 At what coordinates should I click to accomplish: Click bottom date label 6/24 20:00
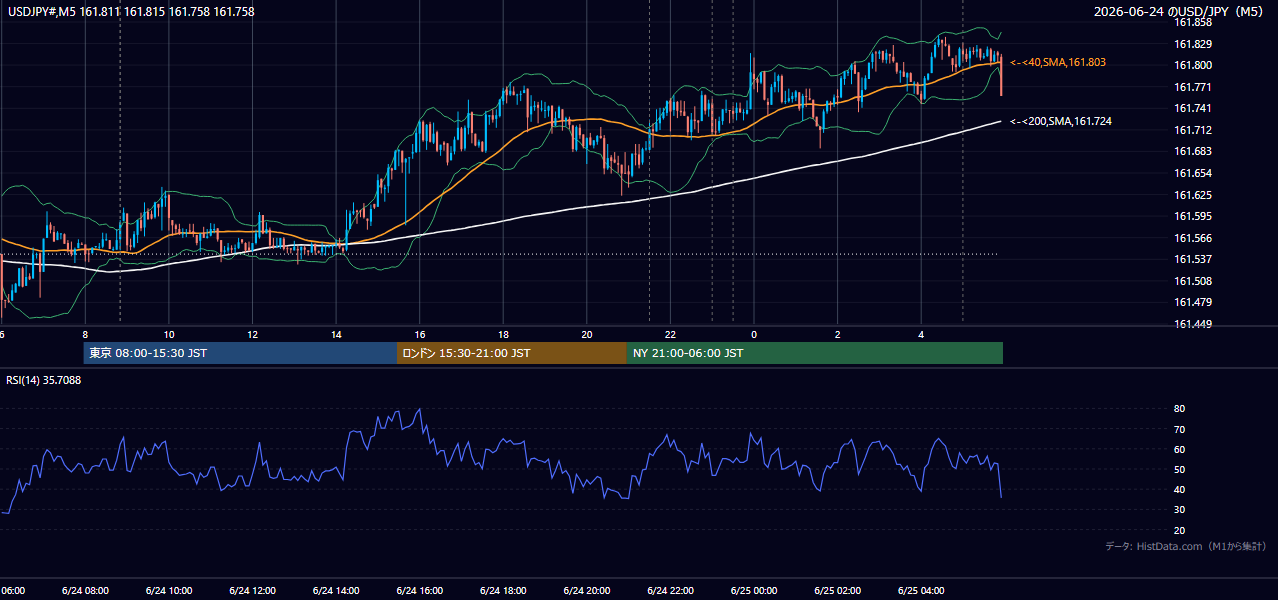coord(587,590)
